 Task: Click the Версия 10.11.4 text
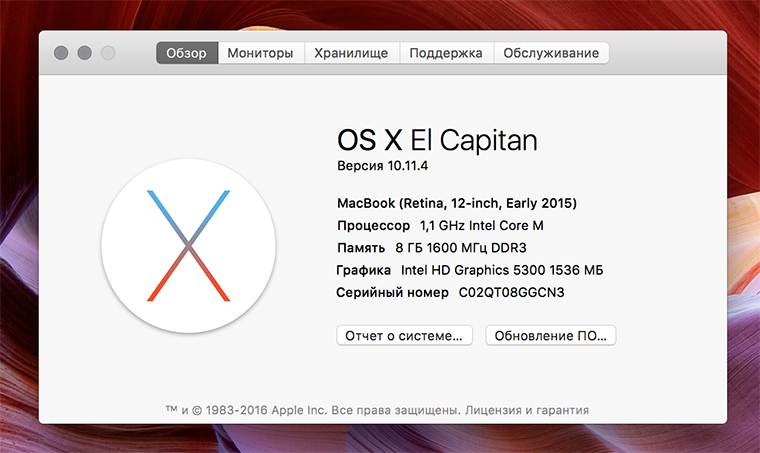click(x=382, y=166)
